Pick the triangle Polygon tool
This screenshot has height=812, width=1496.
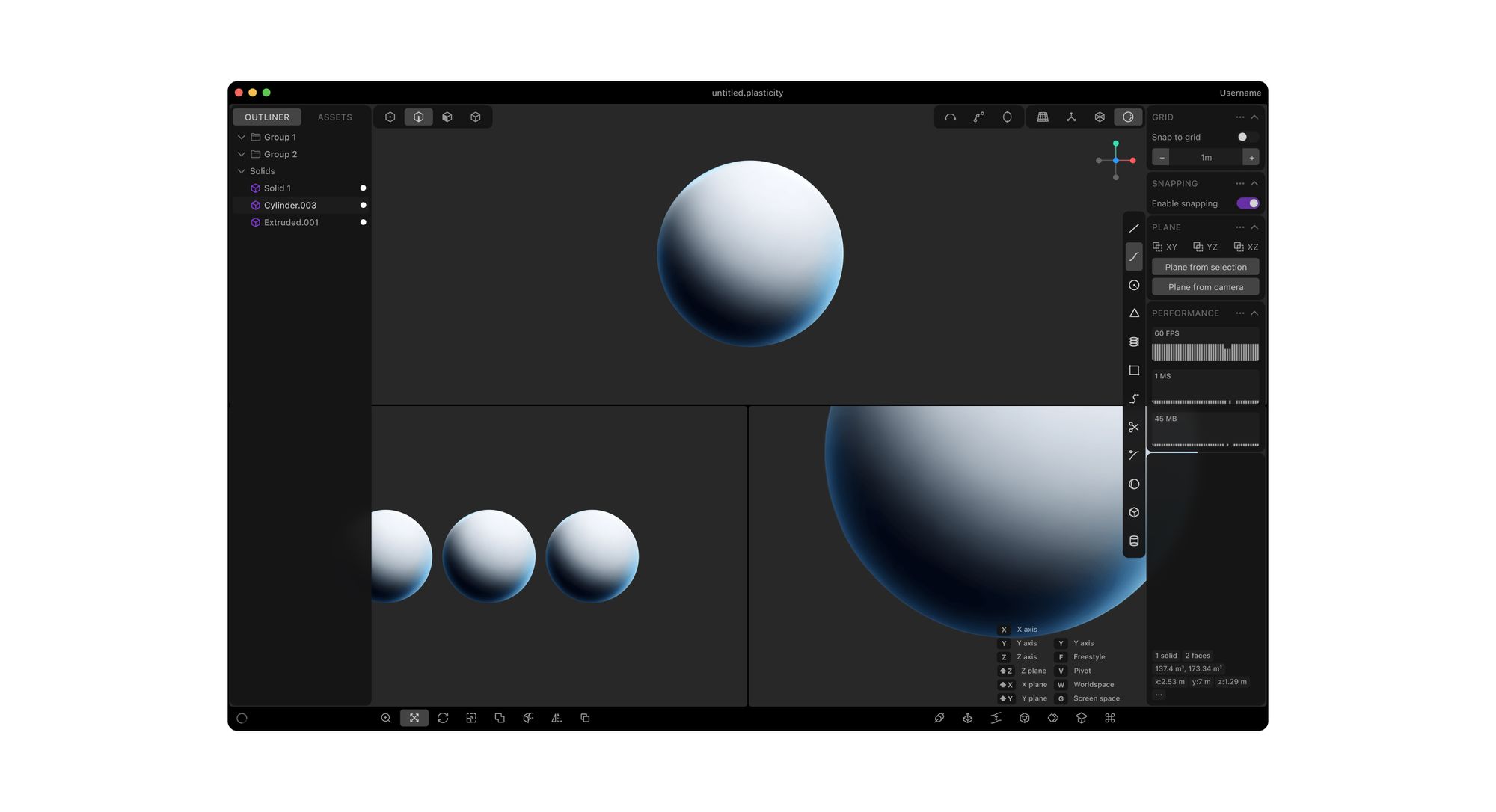pos(1134,313)
